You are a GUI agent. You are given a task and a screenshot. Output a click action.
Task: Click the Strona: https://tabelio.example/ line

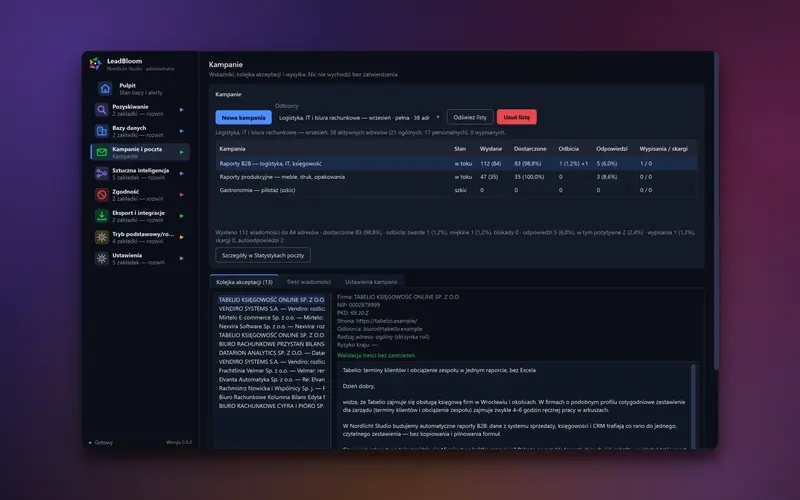point(377,321)
